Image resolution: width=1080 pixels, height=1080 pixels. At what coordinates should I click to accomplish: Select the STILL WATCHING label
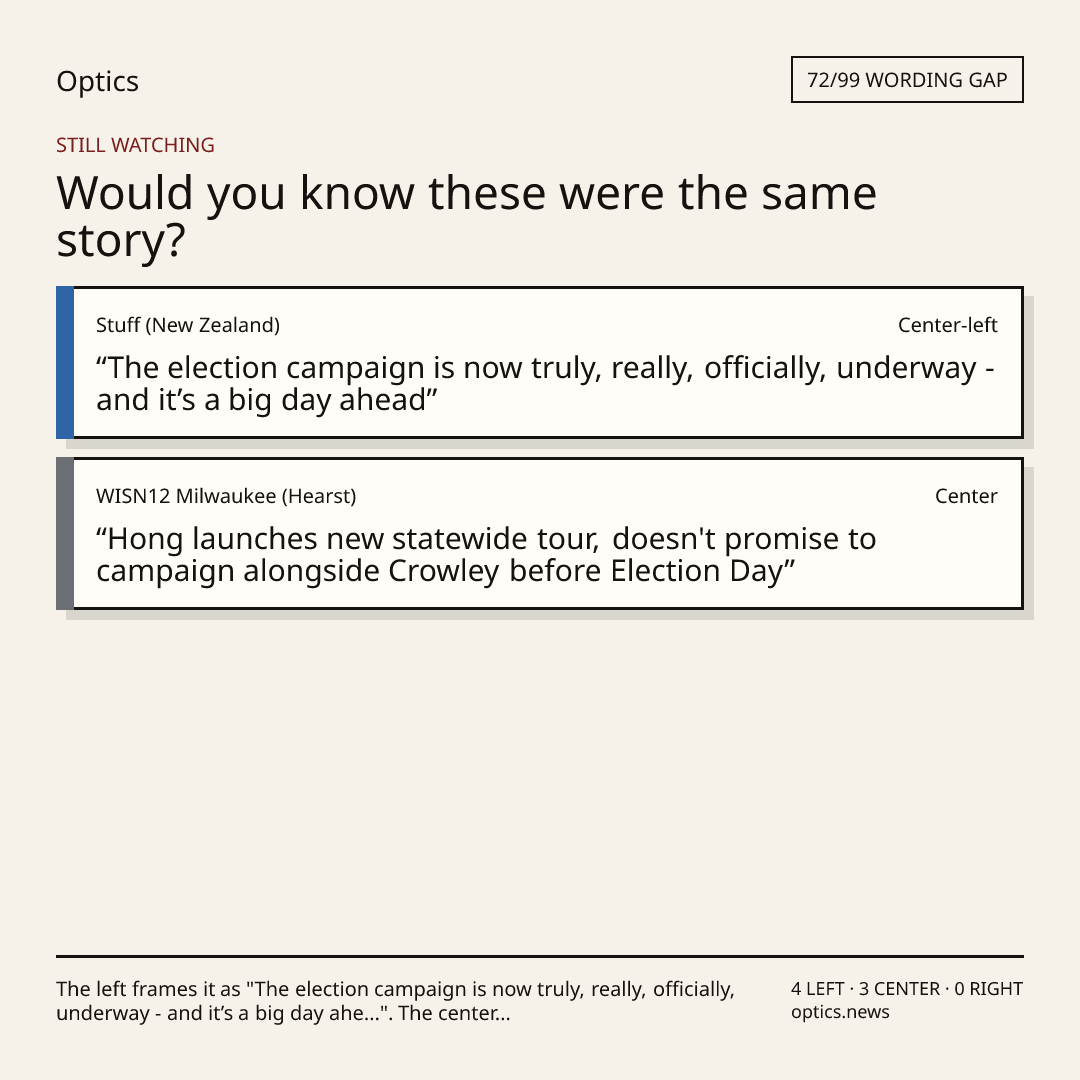pyautogui.click(x=135, y=145)
